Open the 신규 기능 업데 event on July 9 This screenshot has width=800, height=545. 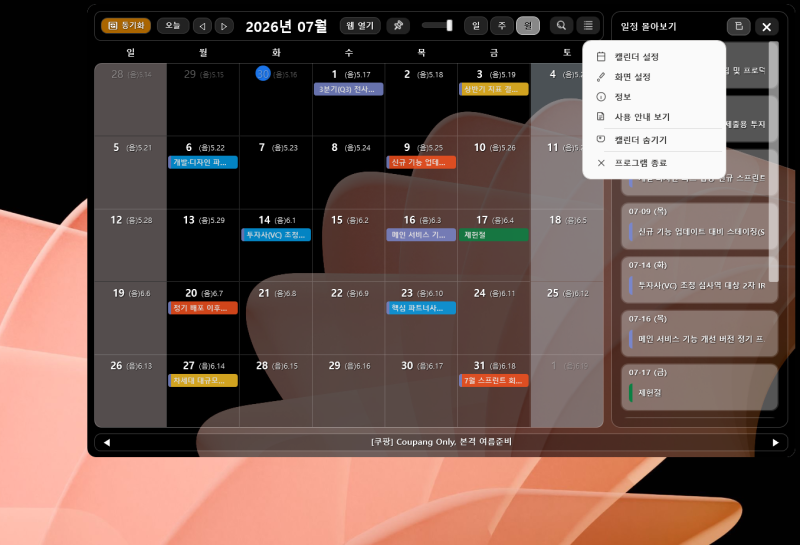pos(421,162)
